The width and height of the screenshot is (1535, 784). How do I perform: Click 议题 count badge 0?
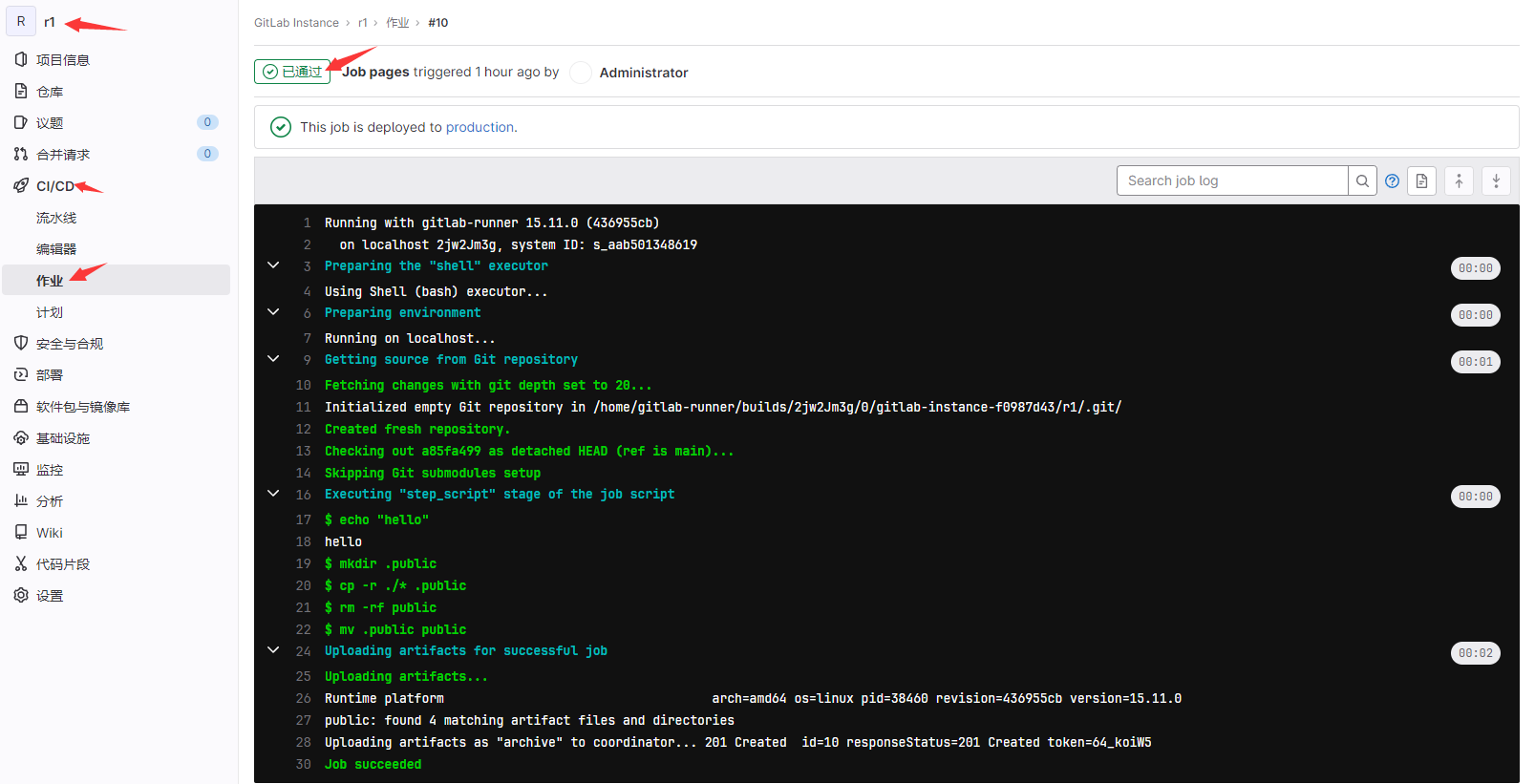[207, 122]
